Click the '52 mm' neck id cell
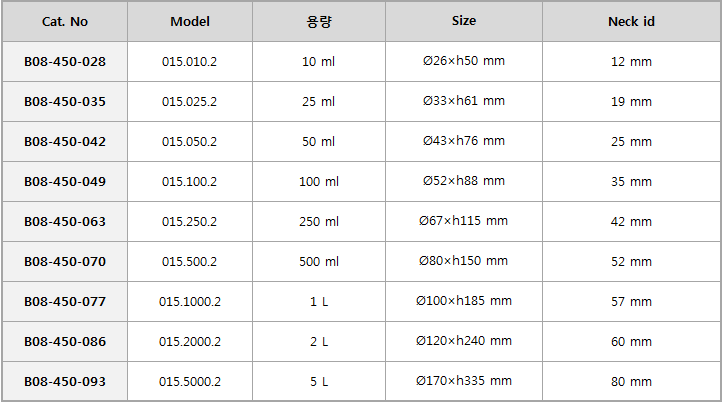The width and height of the screenshot is (723, 403). click(631, 261)
